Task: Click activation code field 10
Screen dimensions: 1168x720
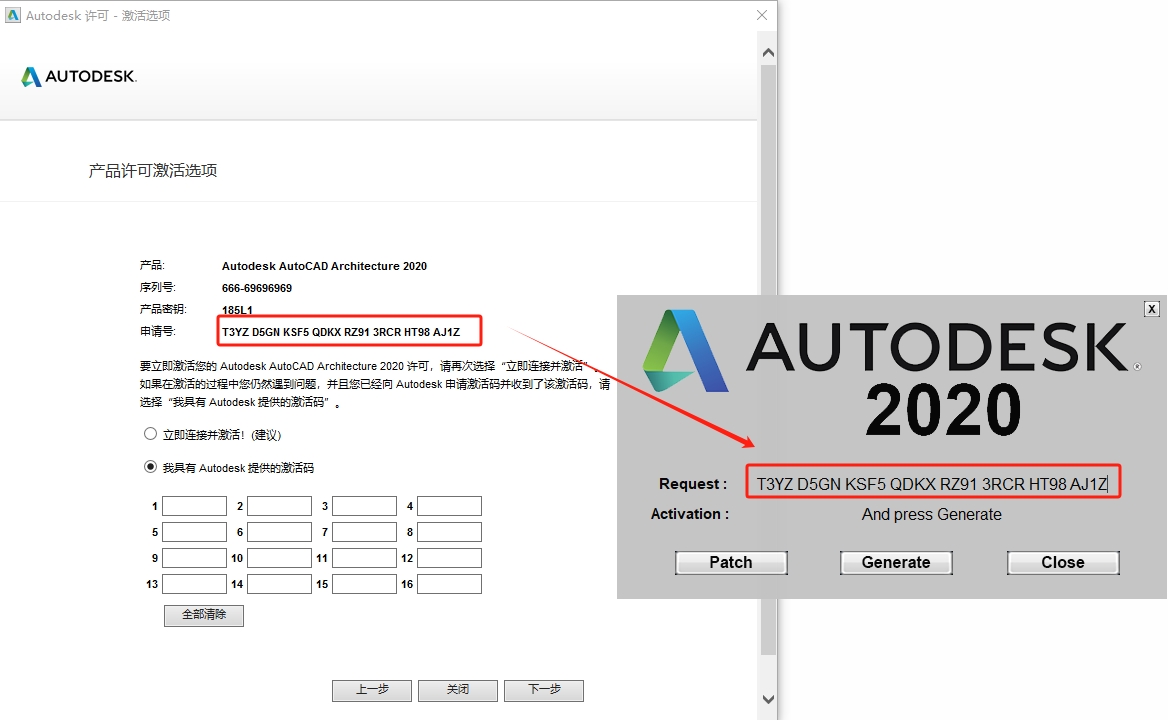Action: coord(279,558)
